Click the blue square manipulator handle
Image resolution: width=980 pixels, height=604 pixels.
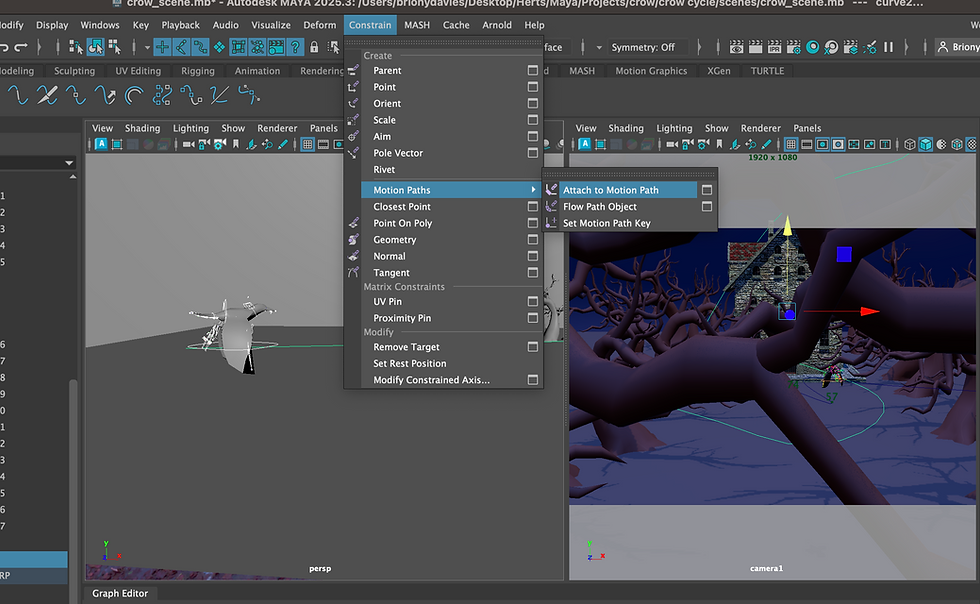(x=844, y=255)
